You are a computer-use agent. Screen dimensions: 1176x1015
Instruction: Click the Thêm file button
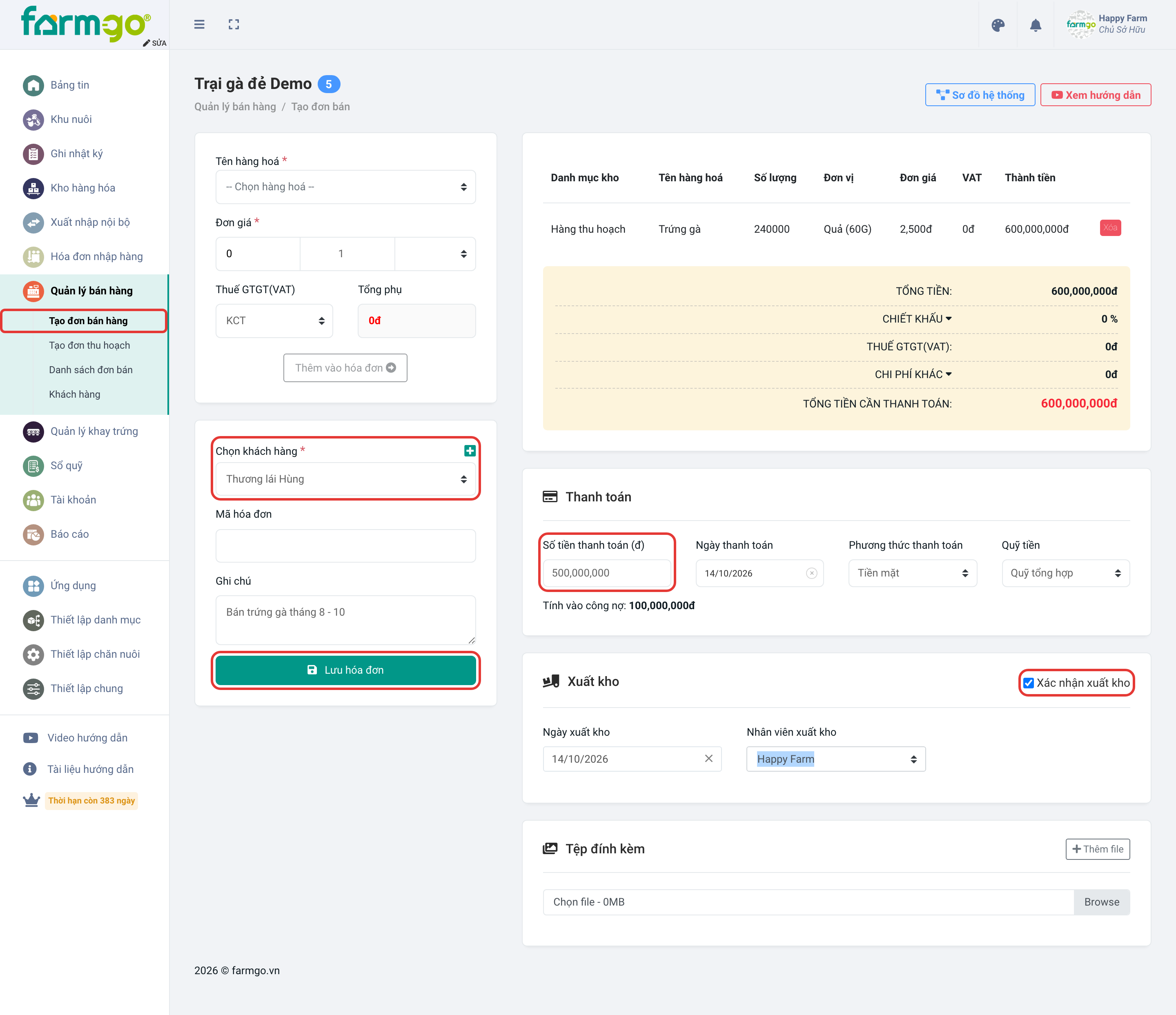[x=1097, y=849]
